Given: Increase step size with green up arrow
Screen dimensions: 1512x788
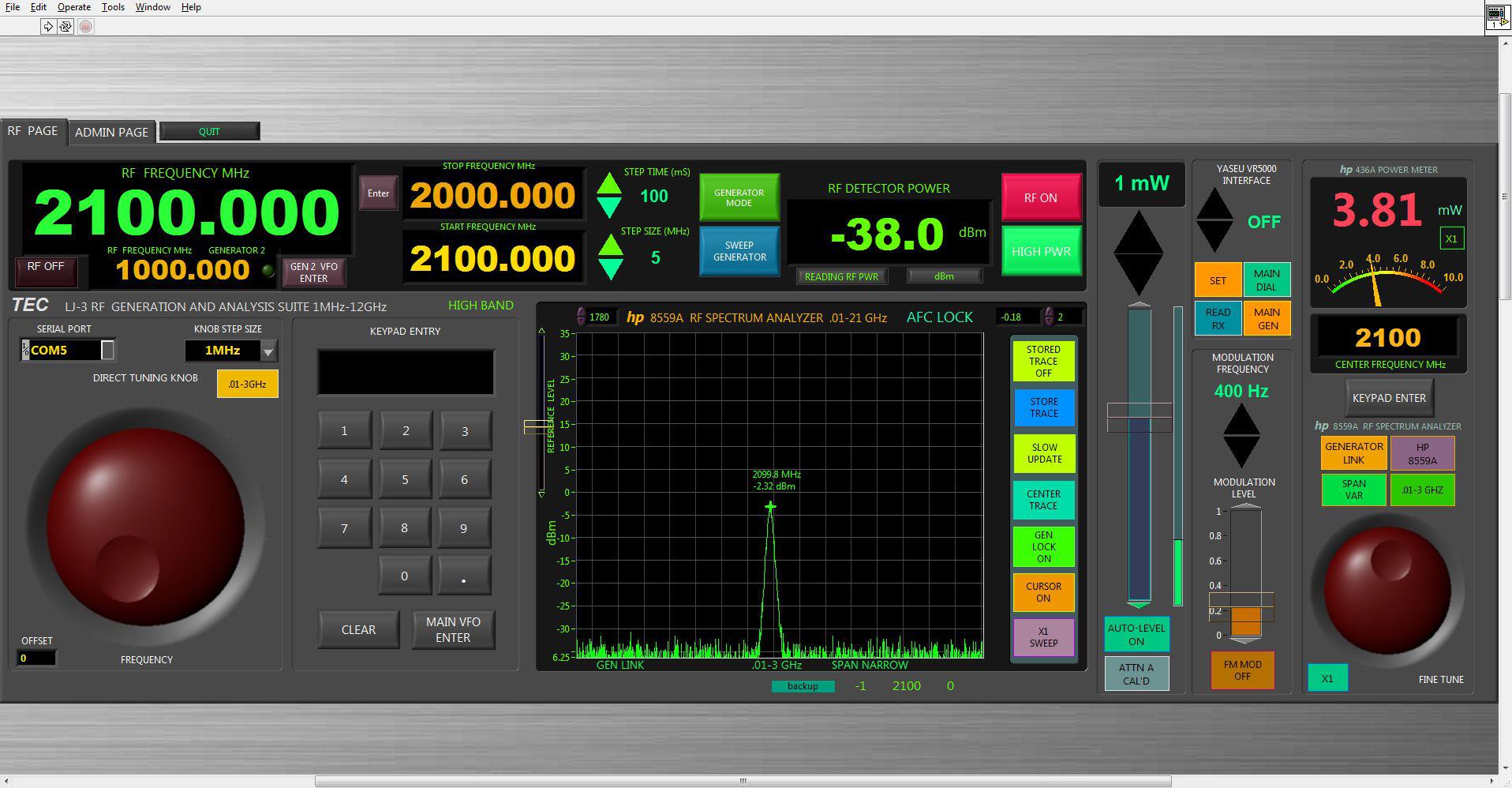Looking at the screenshot, I should [610, 245].
